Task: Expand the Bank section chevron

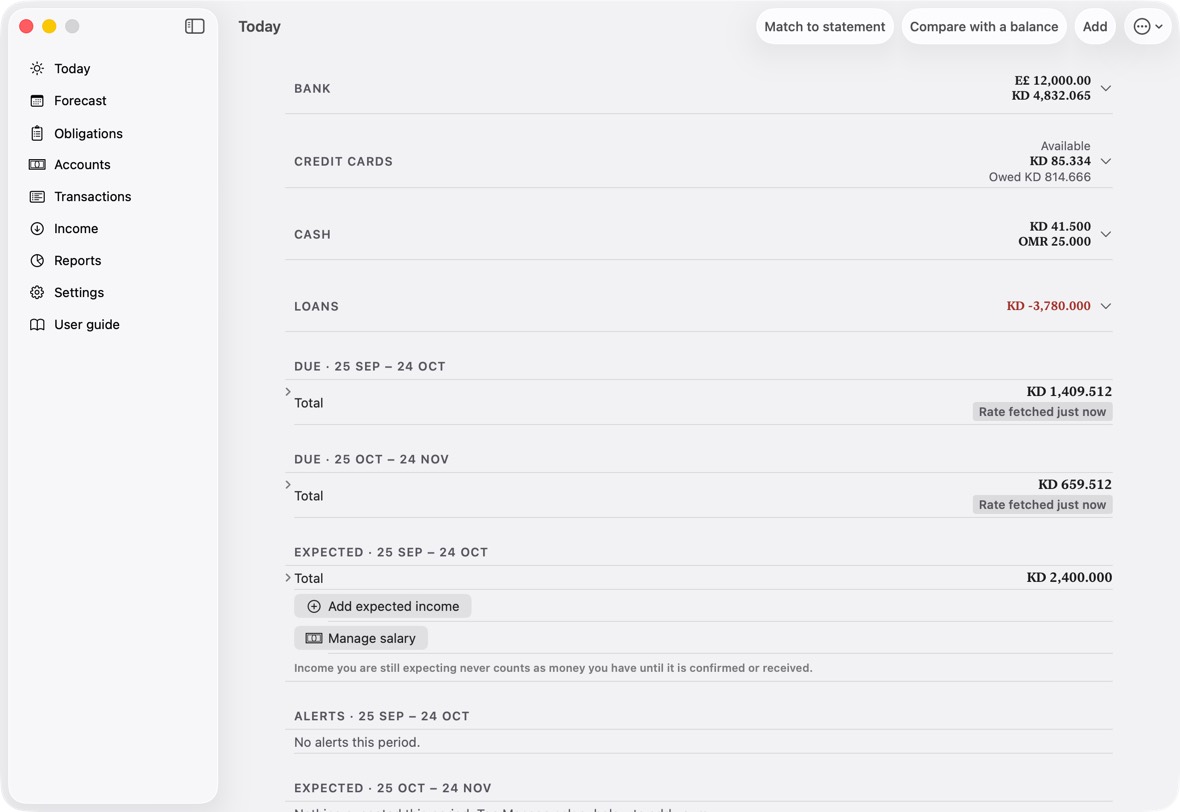Action: 1105,88
